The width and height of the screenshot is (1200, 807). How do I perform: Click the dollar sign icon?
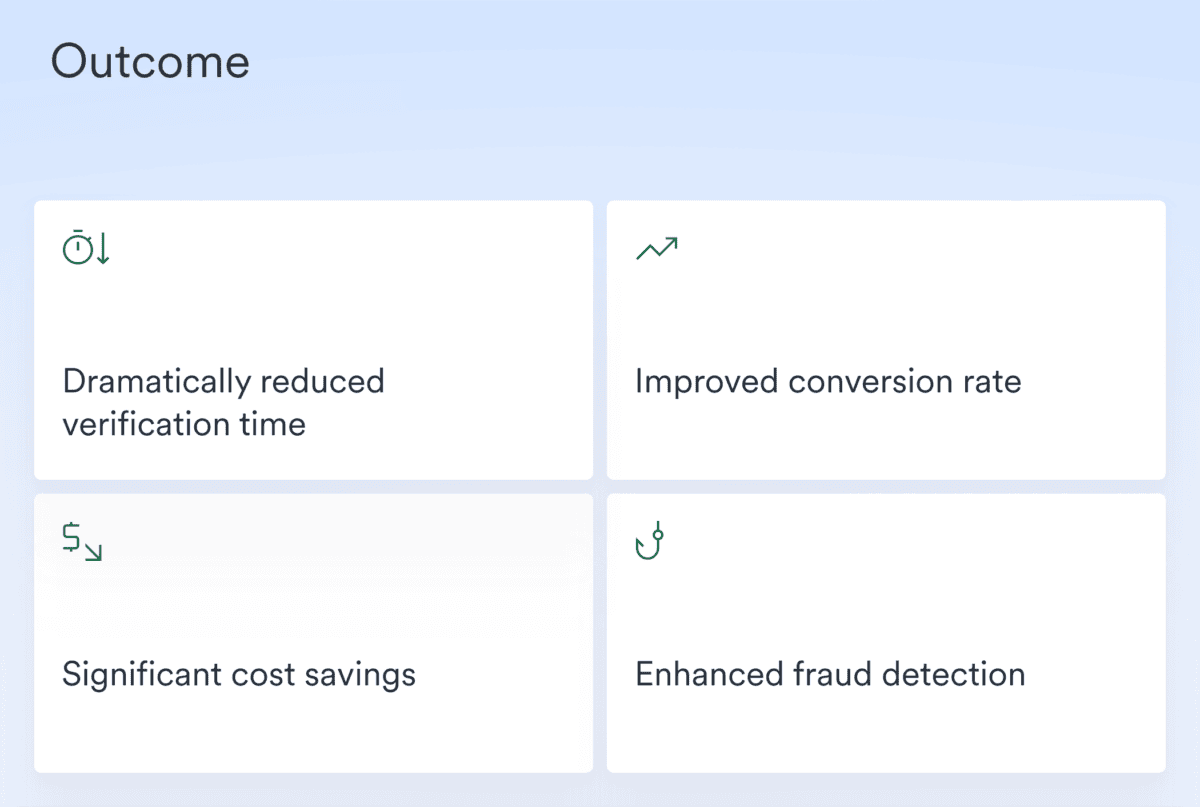(71, 538)
